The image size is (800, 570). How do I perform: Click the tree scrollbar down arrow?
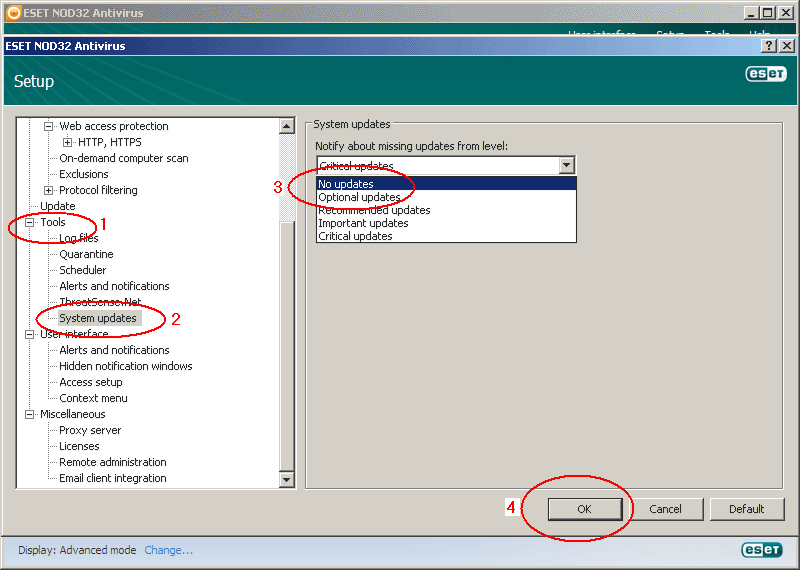tap(287, 480)
